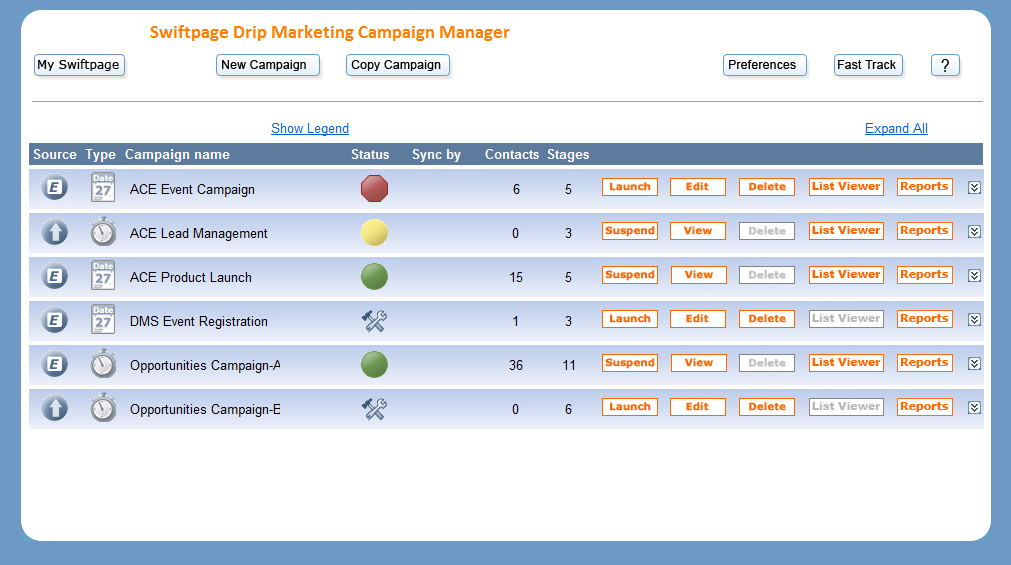Viewport: 1011px width, 565px height.
Task: Open Reports for ACE Lead Management
Action: pyautogui.click(x=925, y=231)
